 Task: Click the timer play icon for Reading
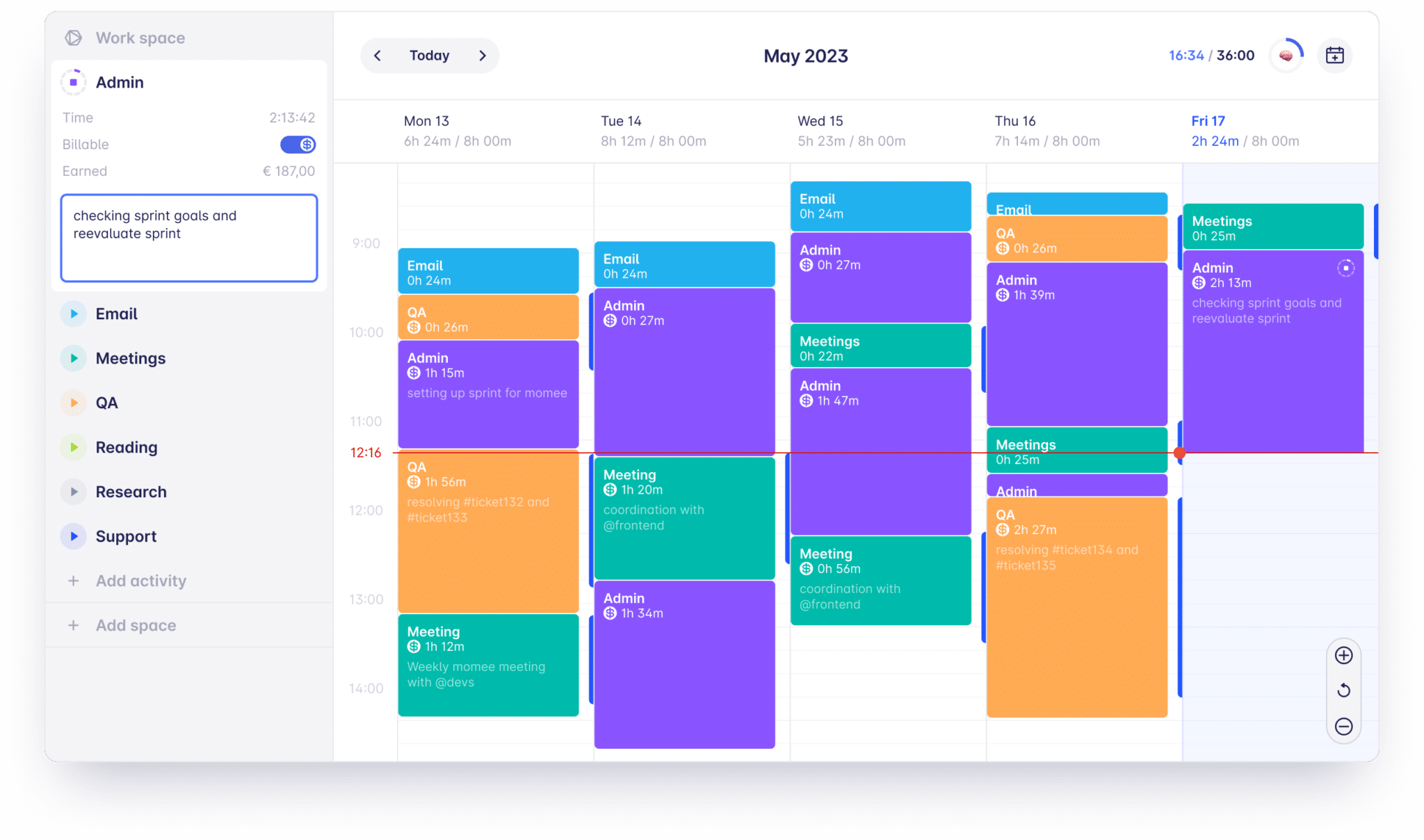pyautogui.click(x=75, y=447)
